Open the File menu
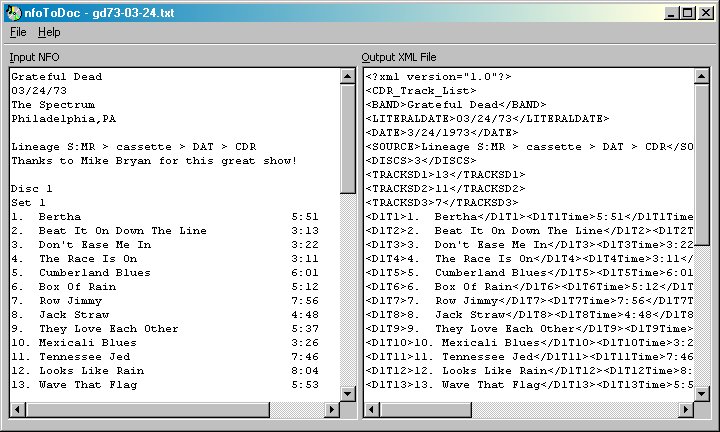This screenshot has width=720, height=432. [18, 32]
